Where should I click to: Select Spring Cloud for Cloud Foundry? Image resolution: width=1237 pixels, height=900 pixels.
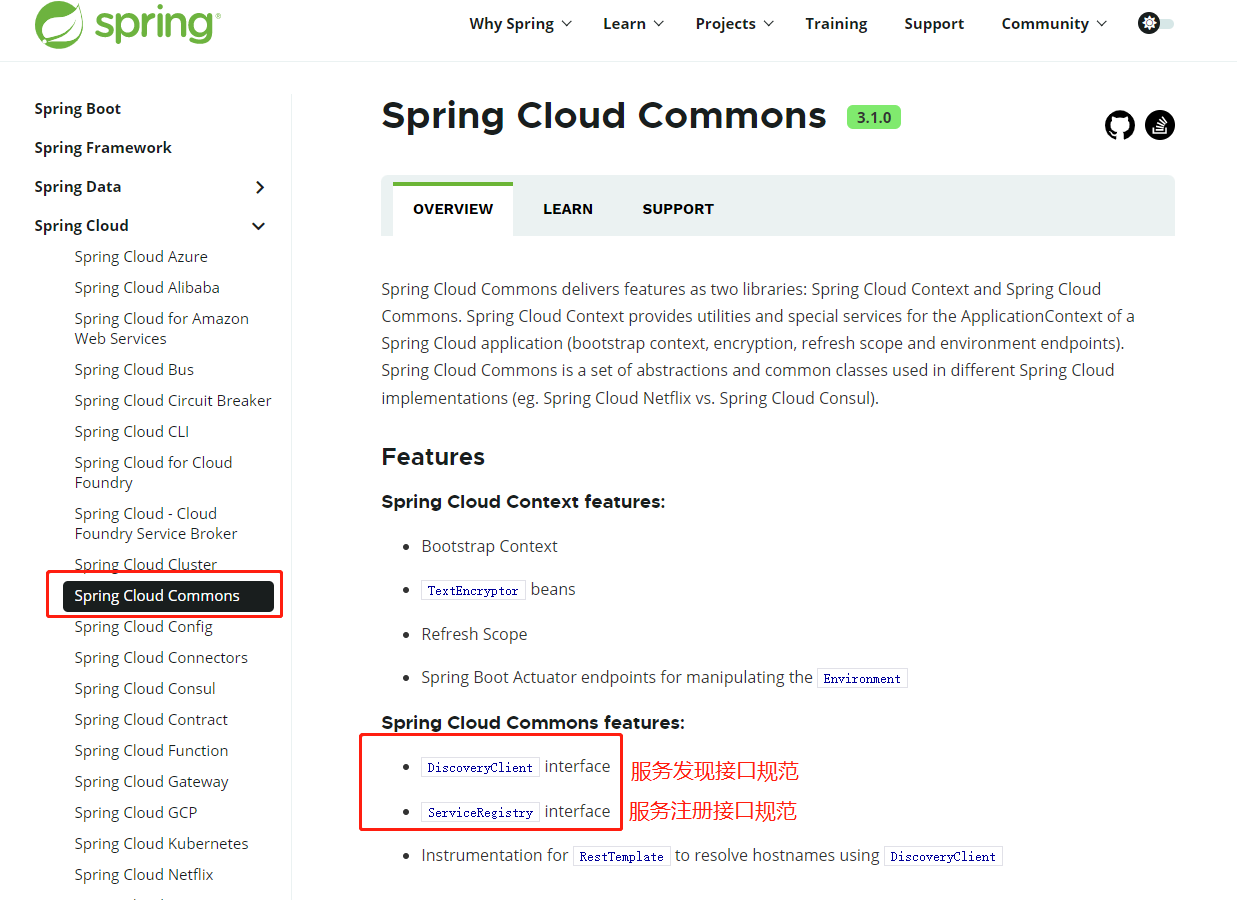click(153, 472)
